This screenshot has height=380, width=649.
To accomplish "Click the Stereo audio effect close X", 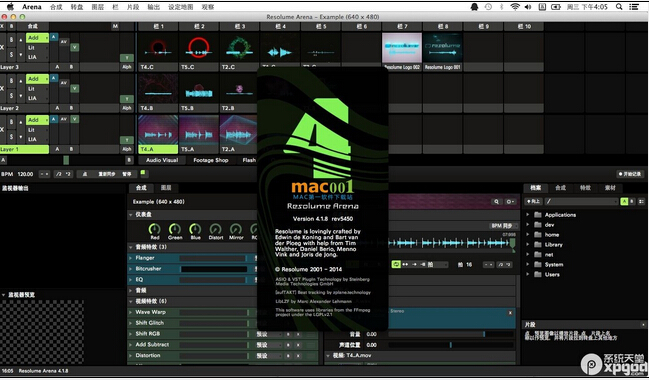I will (x=510, y=313).
